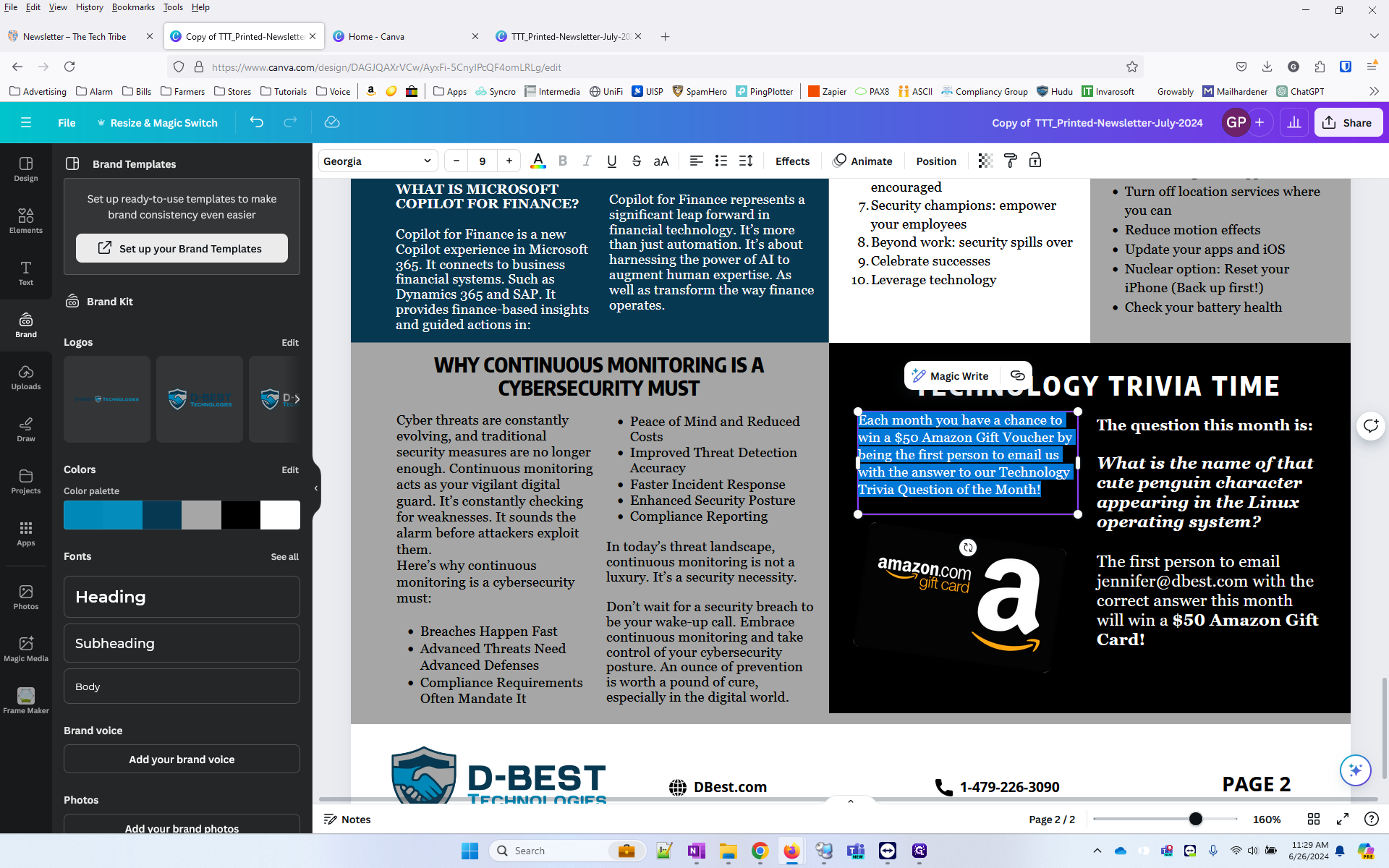Open Magic Media in sidebar
Image resolution: width=1389 pixels, height=868 pixels.
[26, 650]
